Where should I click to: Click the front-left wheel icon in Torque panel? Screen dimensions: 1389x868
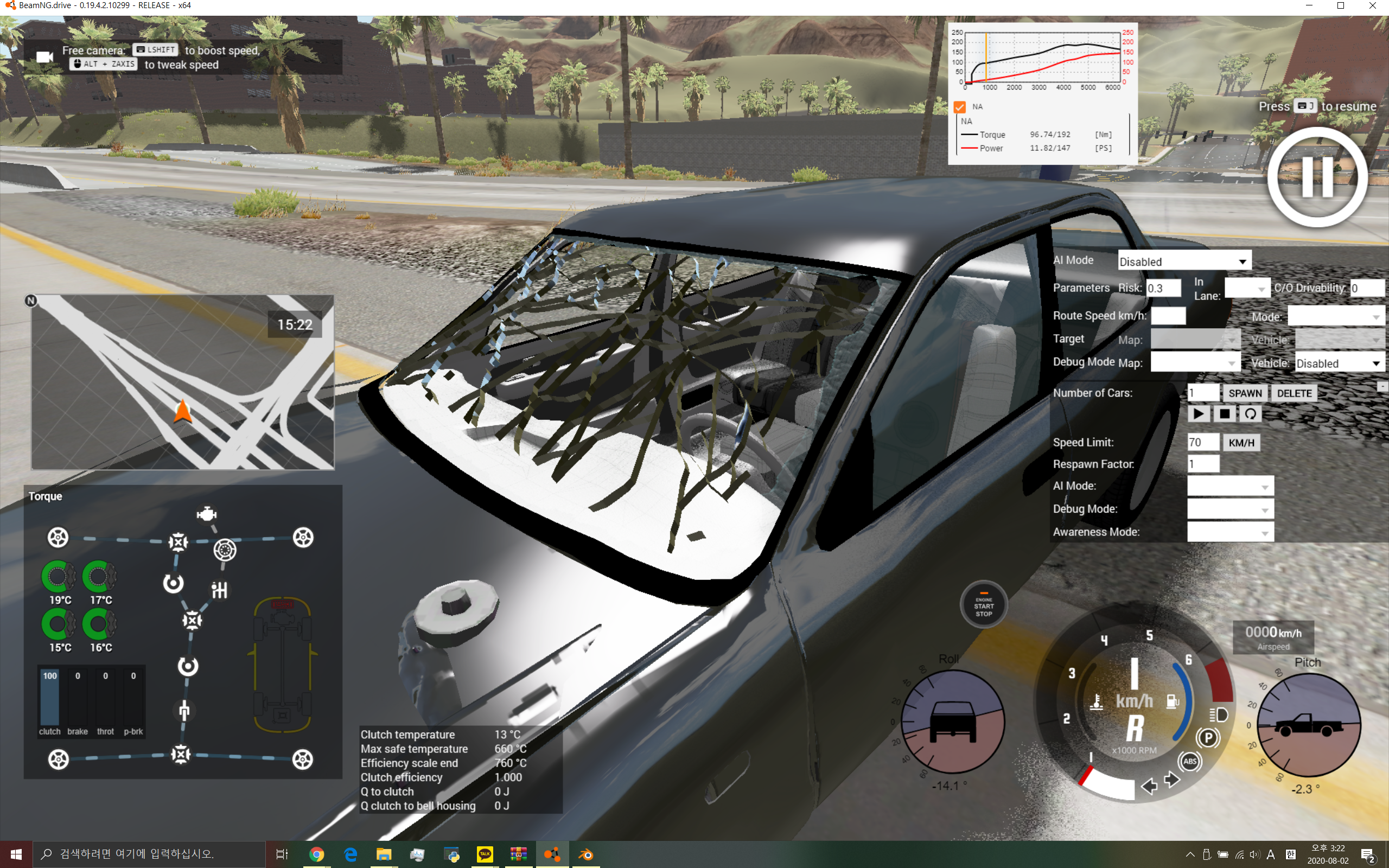58,537
